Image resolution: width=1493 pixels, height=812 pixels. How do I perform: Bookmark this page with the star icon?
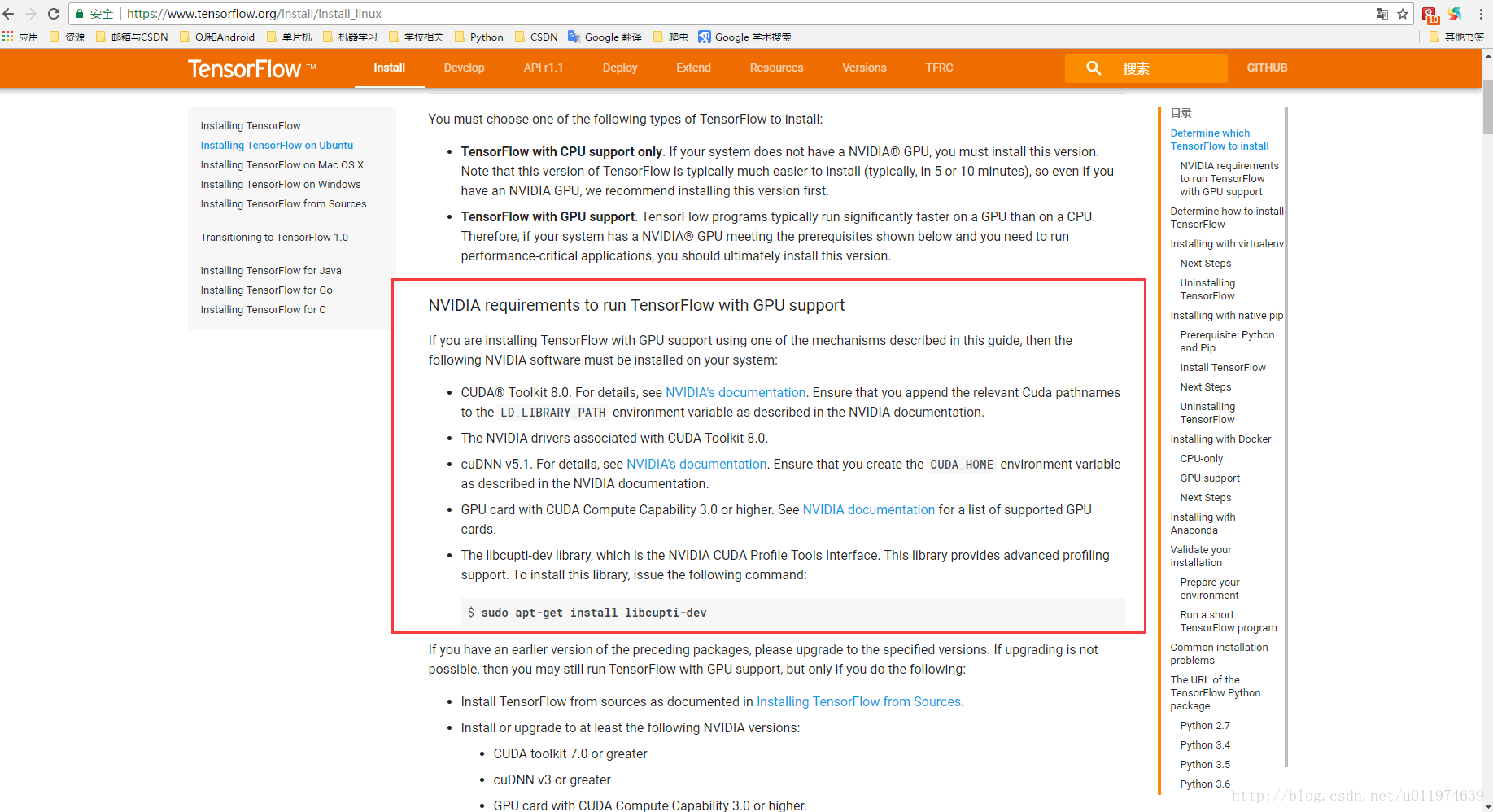tap(1403, 14)
